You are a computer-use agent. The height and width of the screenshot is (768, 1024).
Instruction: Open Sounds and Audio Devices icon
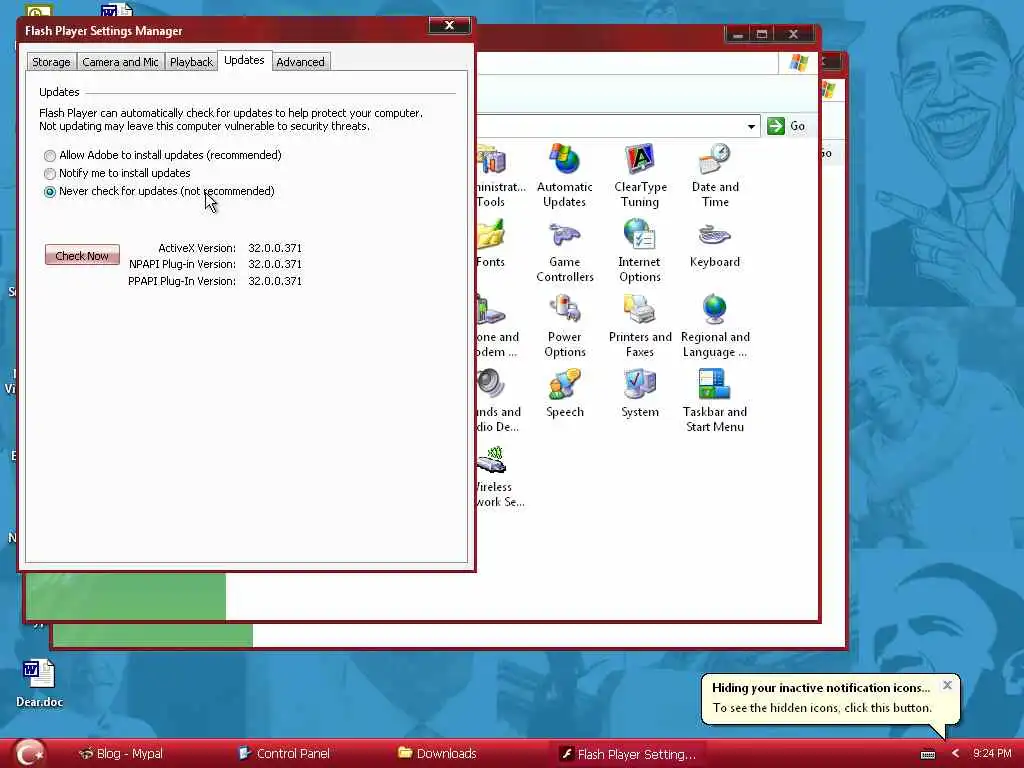(x=498, y=400)
